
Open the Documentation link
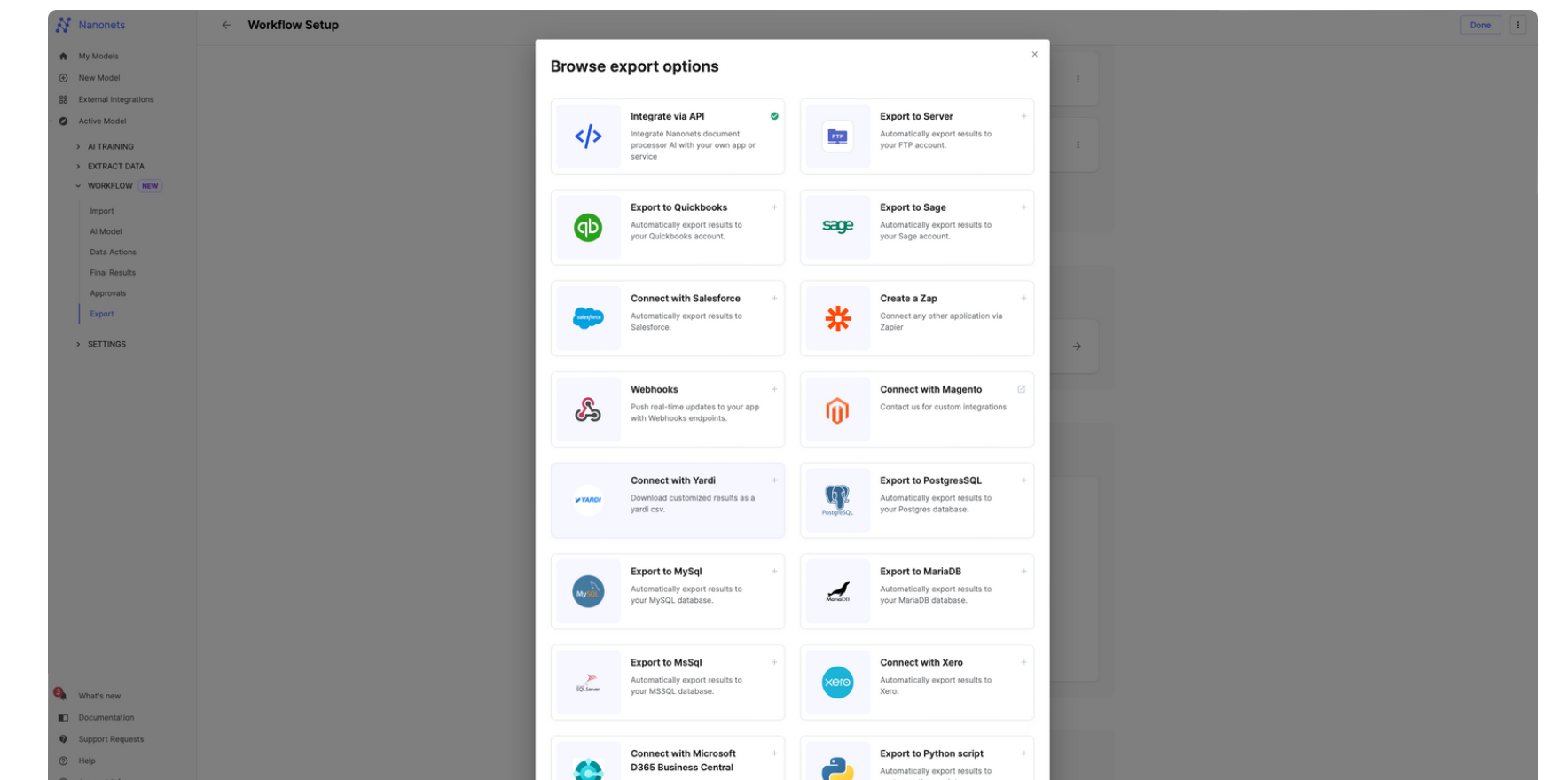[x=106, y=718]
